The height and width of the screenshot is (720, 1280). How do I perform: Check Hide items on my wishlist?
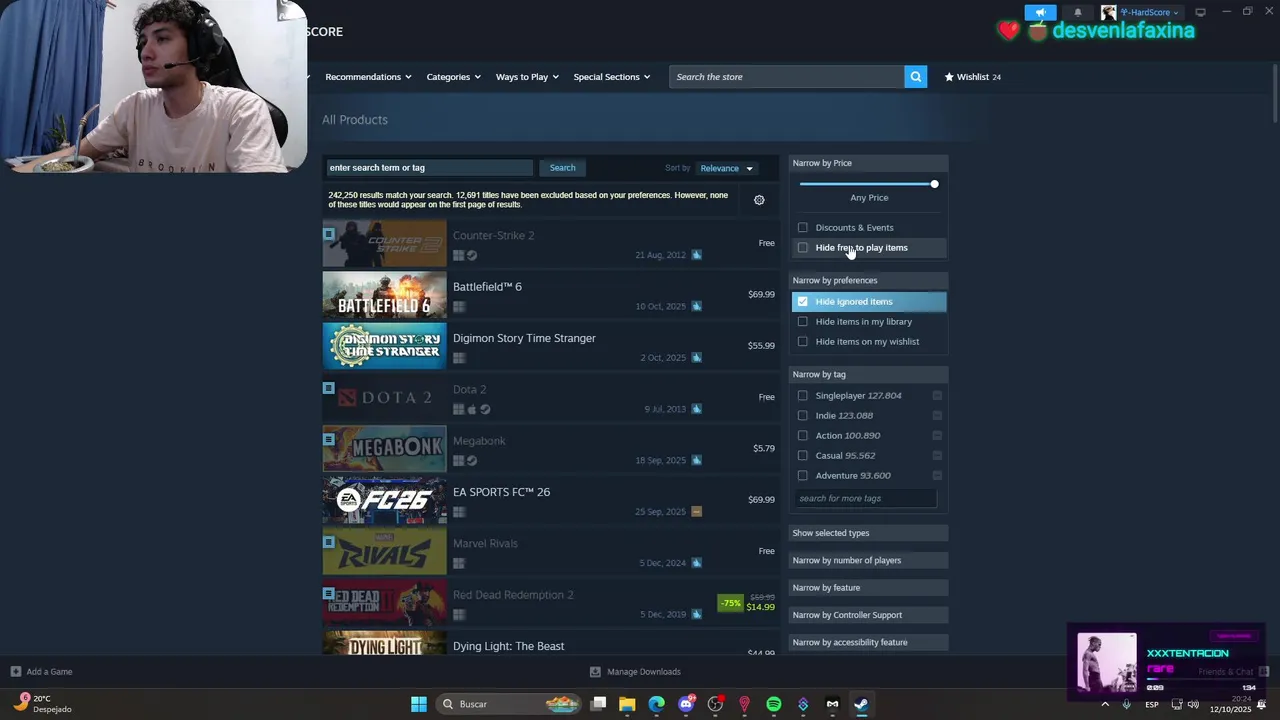pyautogui.click(x=802, y=342)
